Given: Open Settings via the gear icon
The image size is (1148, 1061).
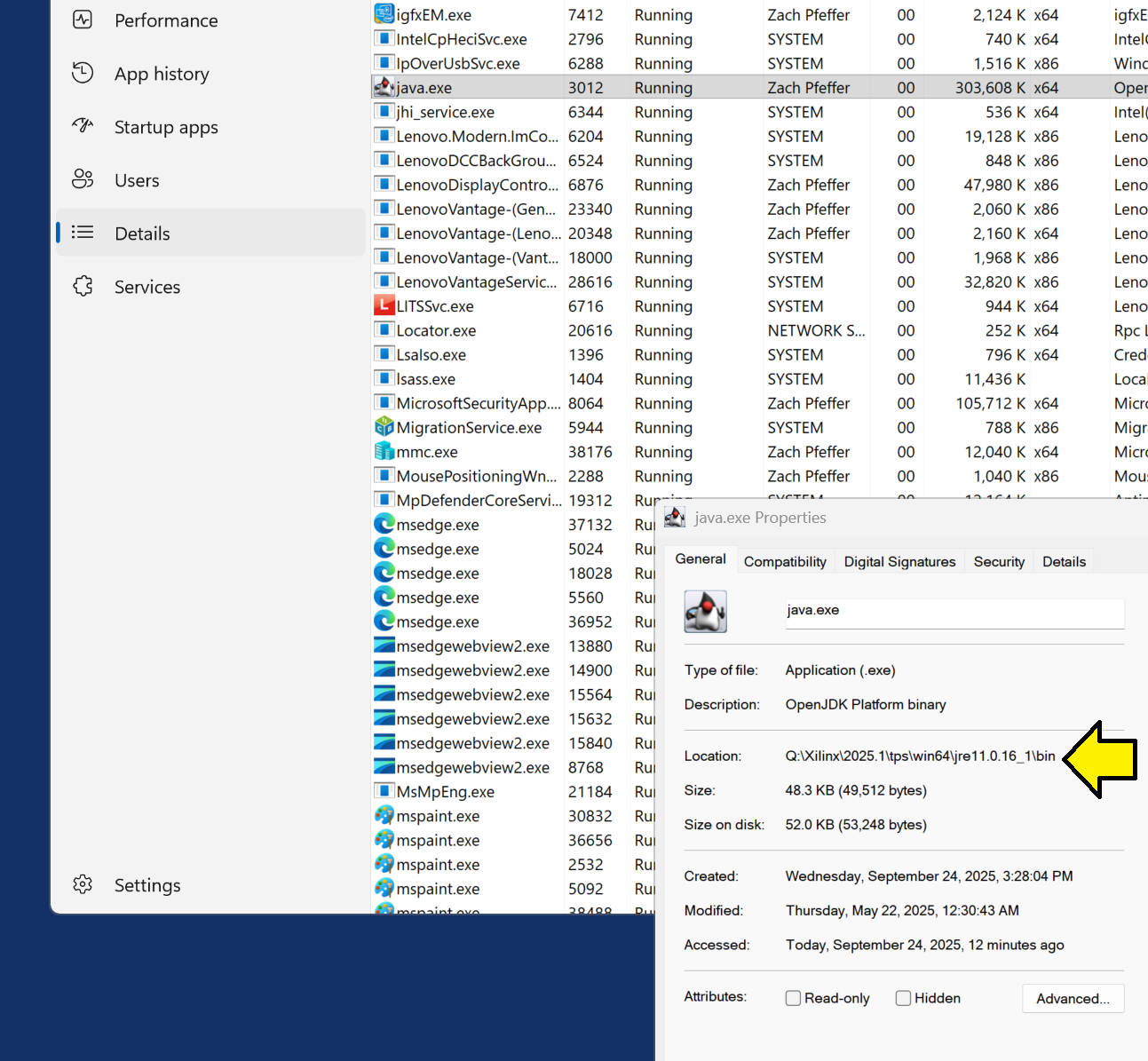Looking at the screenshot, I should click(x=83, y=884).
